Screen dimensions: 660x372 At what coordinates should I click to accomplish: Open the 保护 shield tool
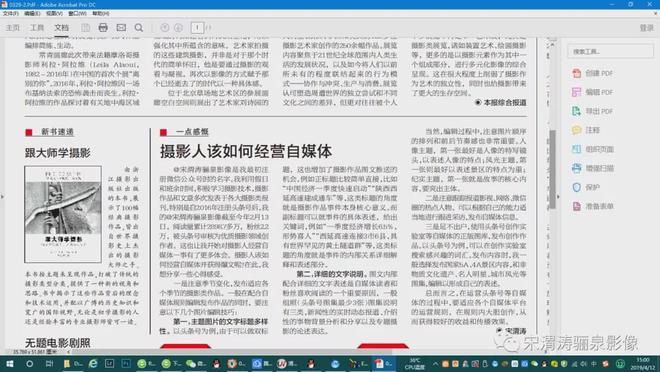click(x=585, y=187)
